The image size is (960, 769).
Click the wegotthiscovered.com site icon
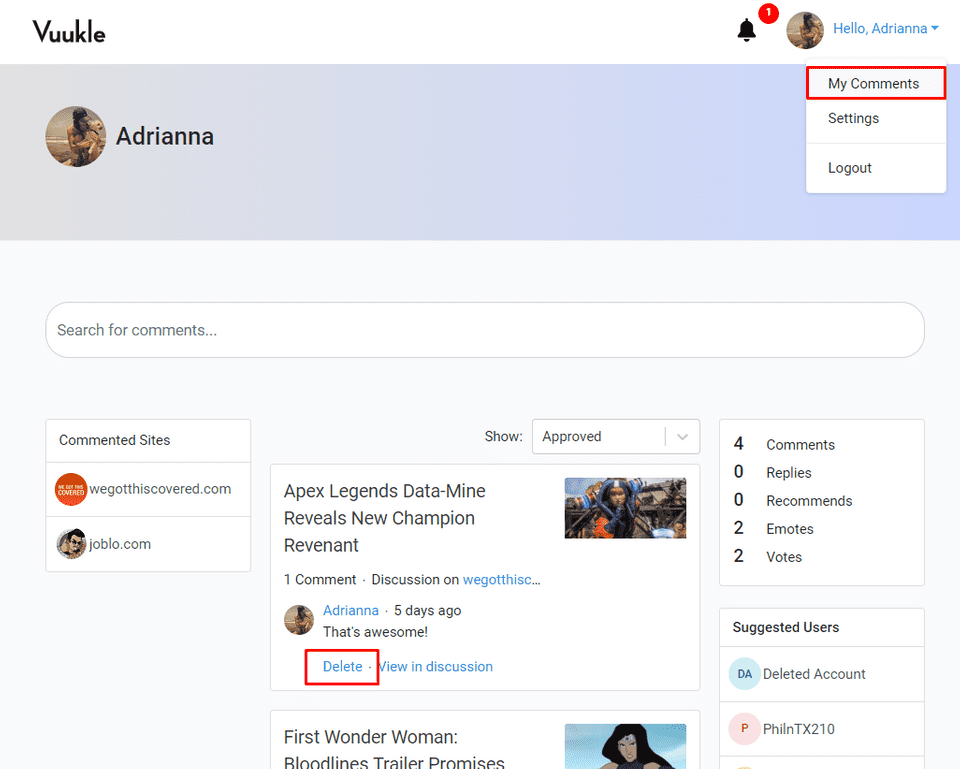71,490
